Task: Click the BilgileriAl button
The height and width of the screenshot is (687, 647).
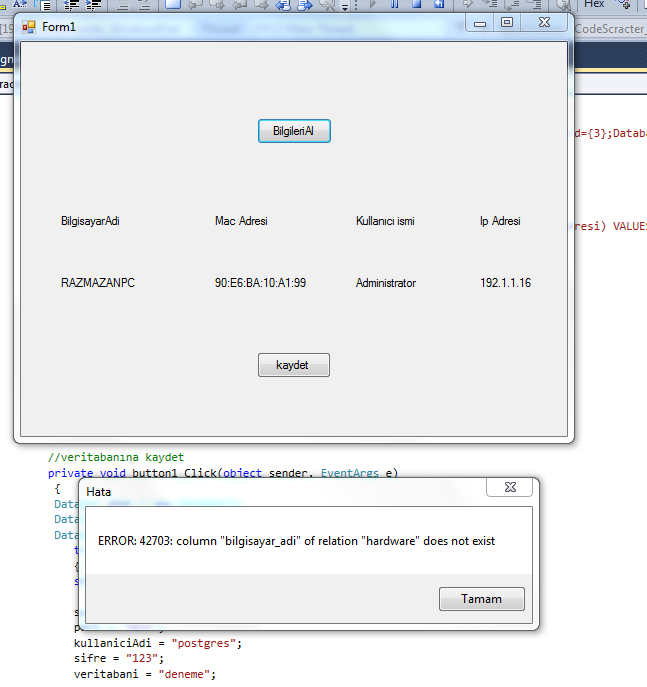Action: click(x=294, y=131)
